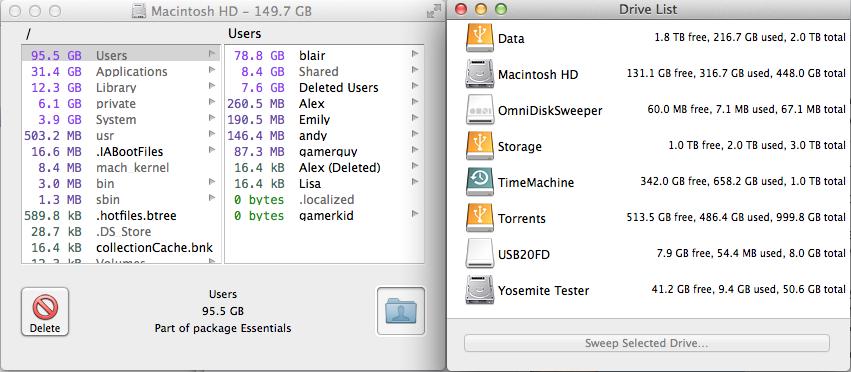Expand the Library folder arrow
This screenshot has width=851, height=372.
(x=212, y=86)
